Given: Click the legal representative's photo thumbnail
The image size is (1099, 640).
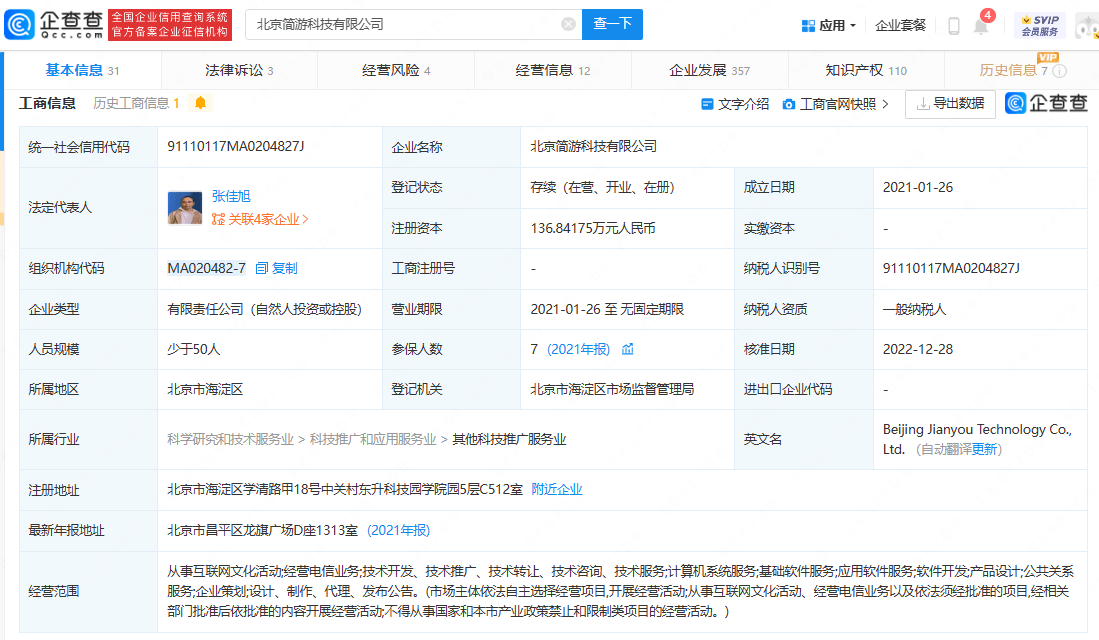Looking at the screenshot, I should [x=185, y=208].
